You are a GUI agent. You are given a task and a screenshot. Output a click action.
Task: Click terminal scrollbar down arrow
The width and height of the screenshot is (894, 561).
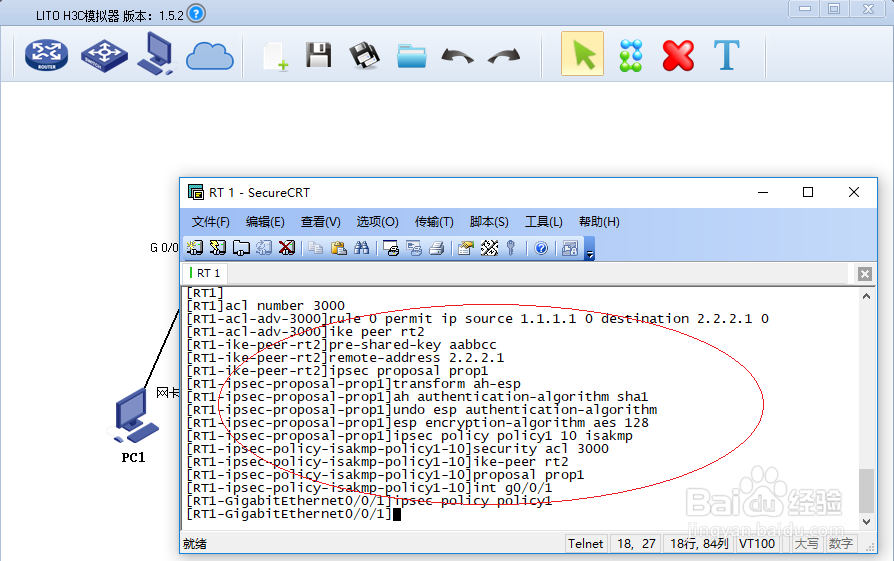click(x=866, y=522)
